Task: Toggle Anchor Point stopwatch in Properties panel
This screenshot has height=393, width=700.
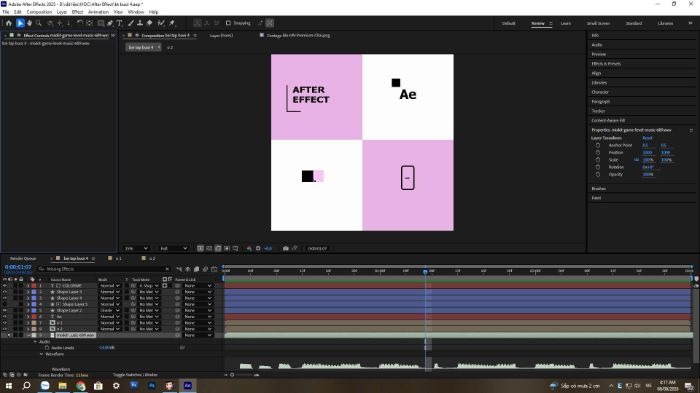Action: point(598,145)
